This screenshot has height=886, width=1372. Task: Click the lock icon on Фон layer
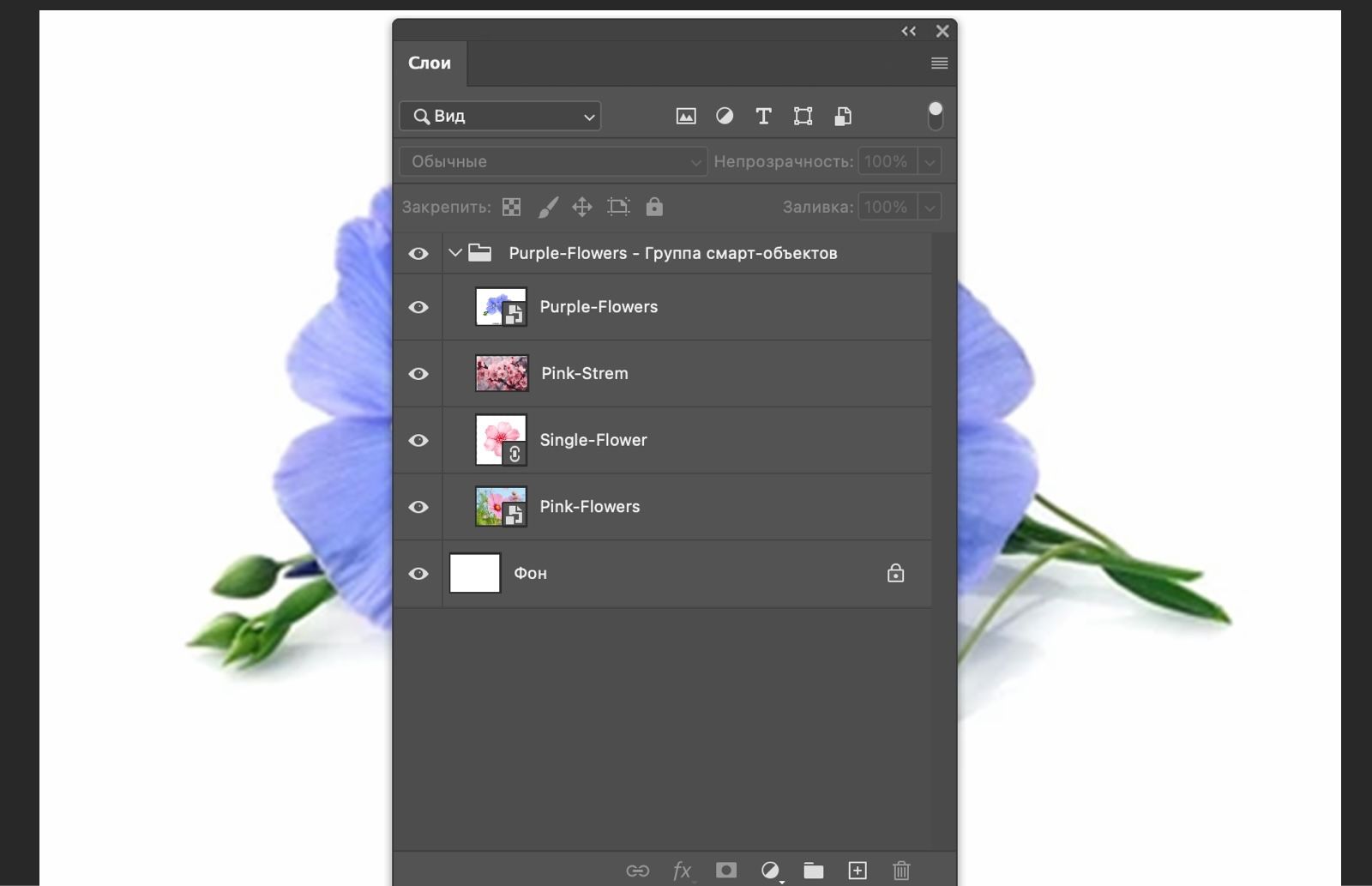pos(895,573)
